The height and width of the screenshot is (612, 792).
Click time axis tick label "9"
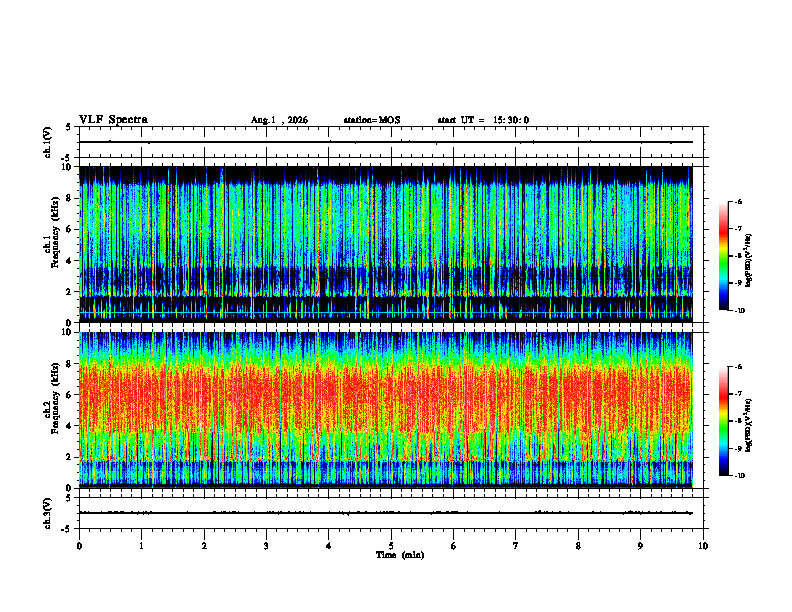pos(640,546)
